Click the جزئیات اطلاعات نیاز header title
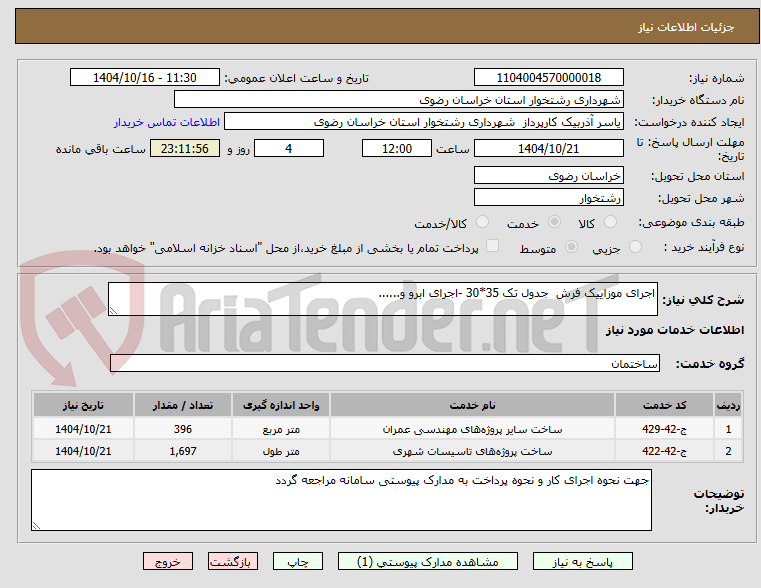 coord(686,27)
